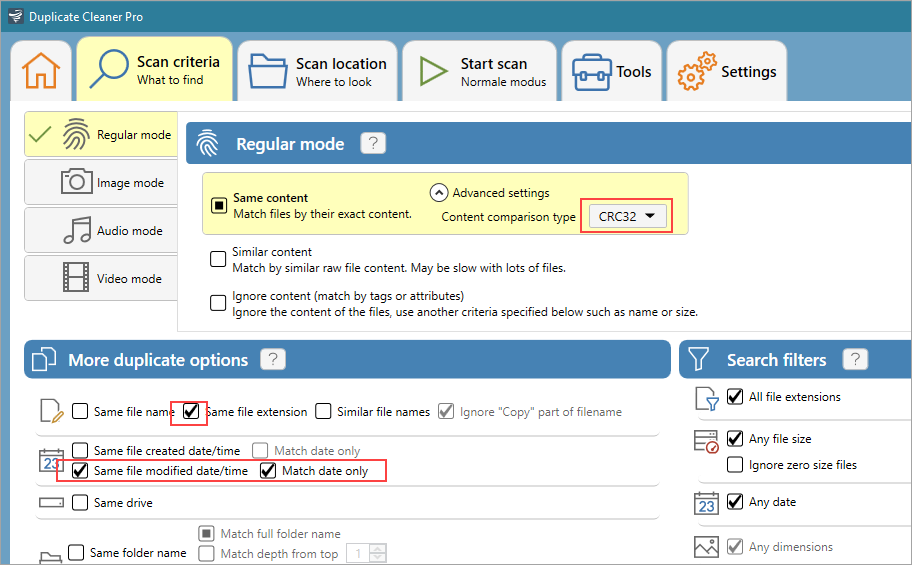Screen dimensions: 912x565
Task: Click the Home house icon tab
Action: [41, 71]
